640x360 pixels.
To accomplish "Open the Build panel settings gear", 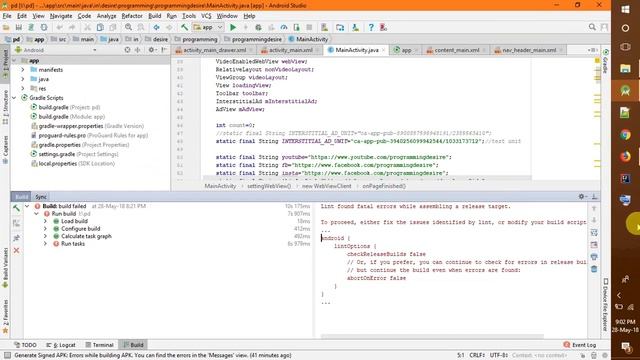I will point(582,196).
